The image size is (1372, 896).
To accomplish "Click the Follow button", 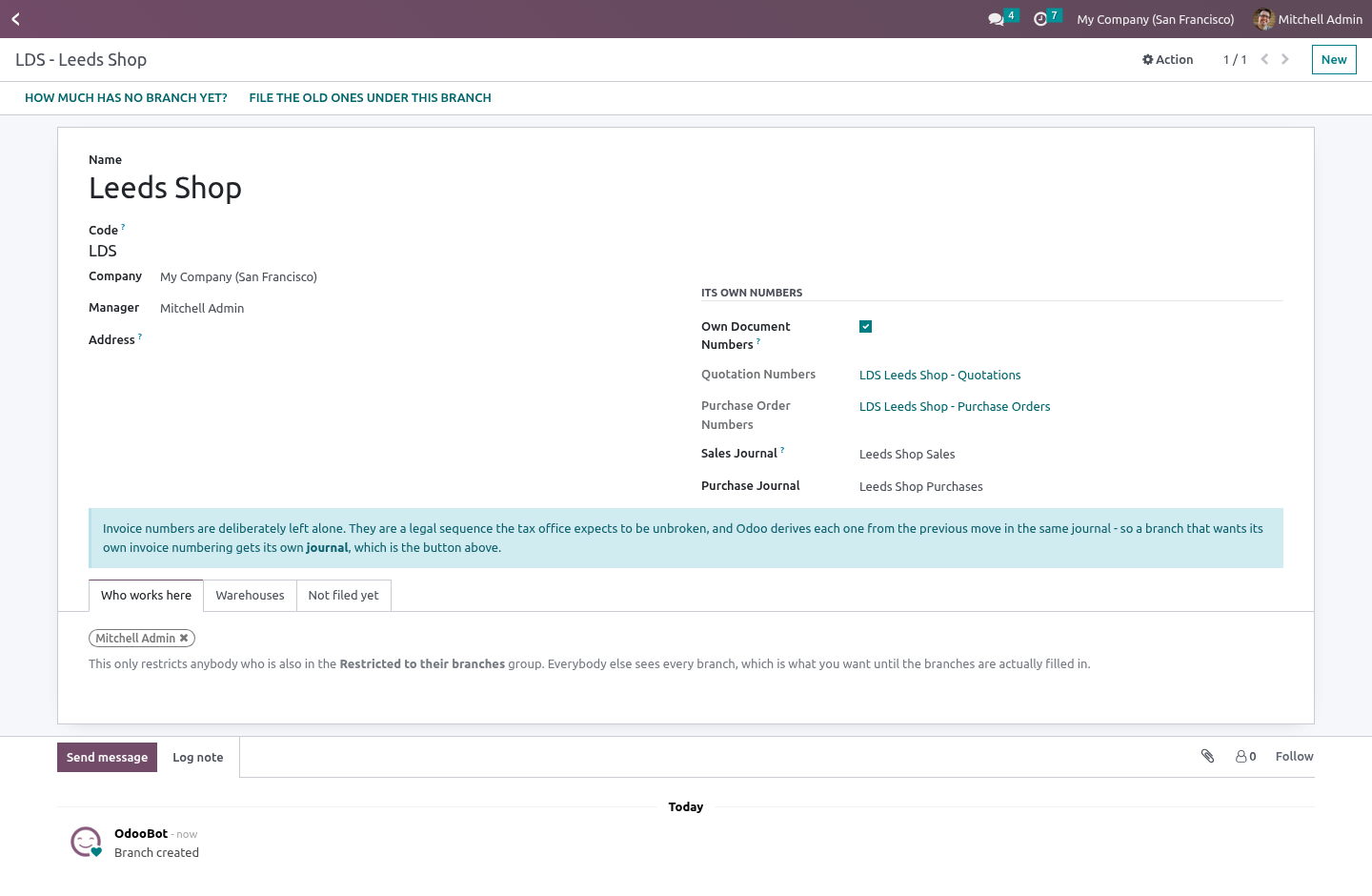I will (1294, 757).
